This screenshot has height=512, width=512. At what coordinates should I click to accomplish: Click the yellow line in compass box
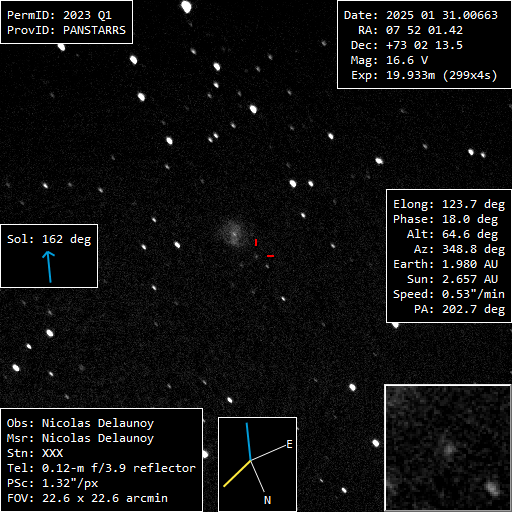pyautogui.click(x=237, y=473)
